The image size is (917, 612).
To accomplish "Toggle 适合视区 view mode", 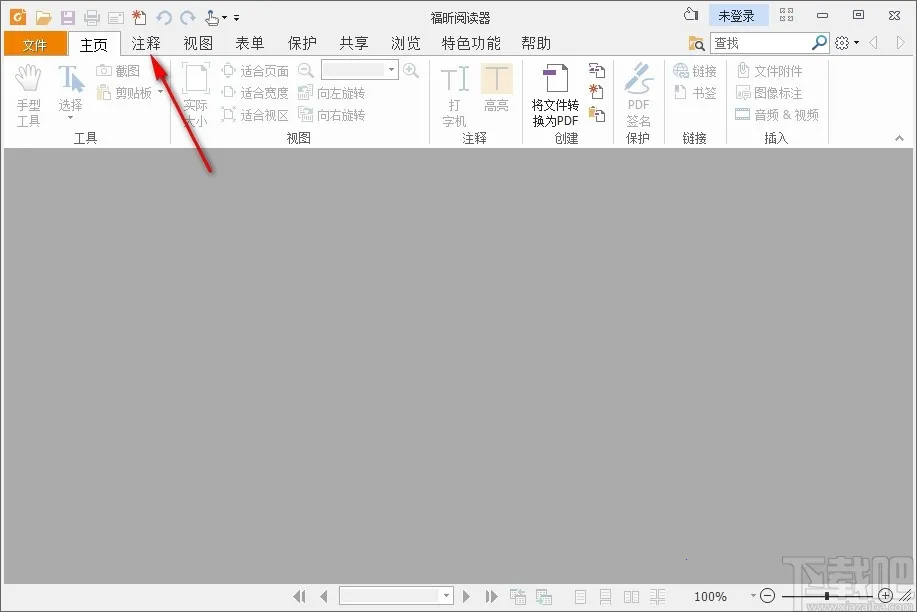I will click(255, 114).
